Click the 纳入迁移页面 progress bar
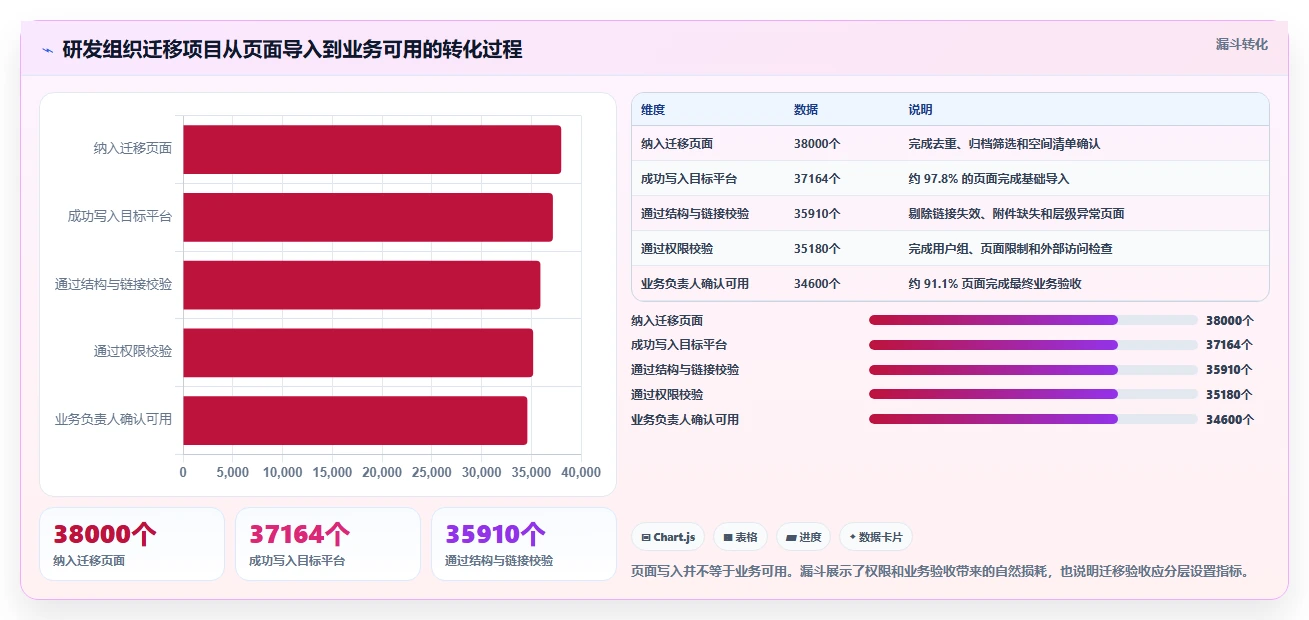 [x=1033, y=320]
